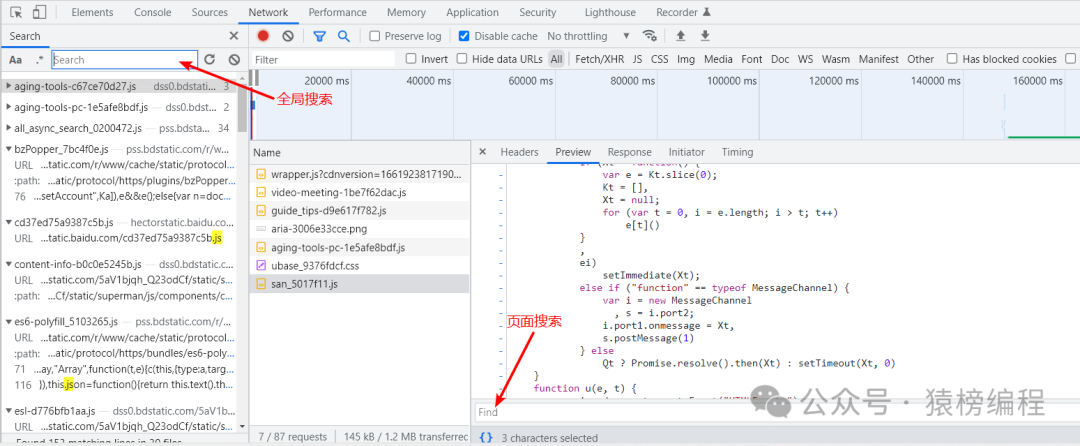This screenshot has height=446, width=1080.
Task: Open the Security tab
Action: pos(538,12)
